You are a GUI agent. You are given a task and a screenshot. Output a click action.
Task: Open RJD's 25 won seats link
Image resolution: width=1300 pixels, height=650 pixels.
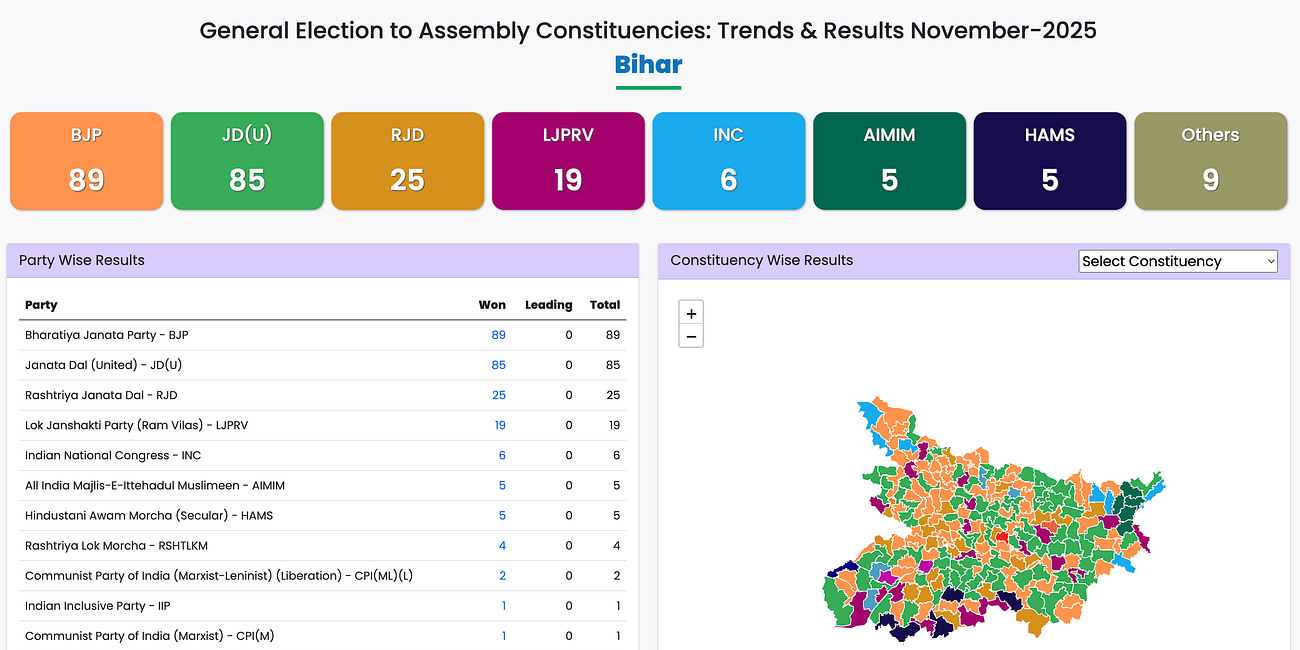(x=498, y=395)
